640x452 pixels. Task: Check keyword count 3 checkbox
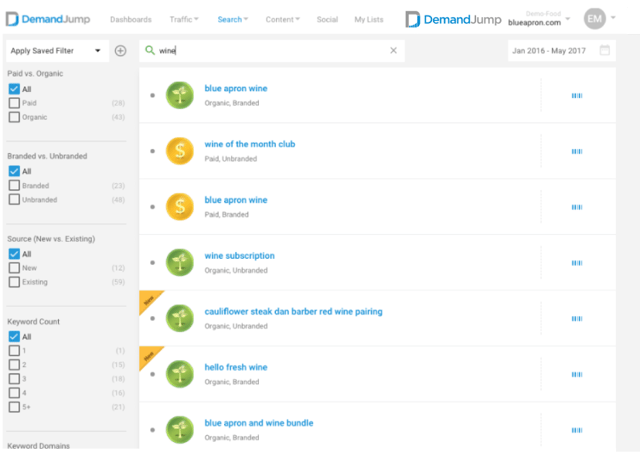[14, 379]
